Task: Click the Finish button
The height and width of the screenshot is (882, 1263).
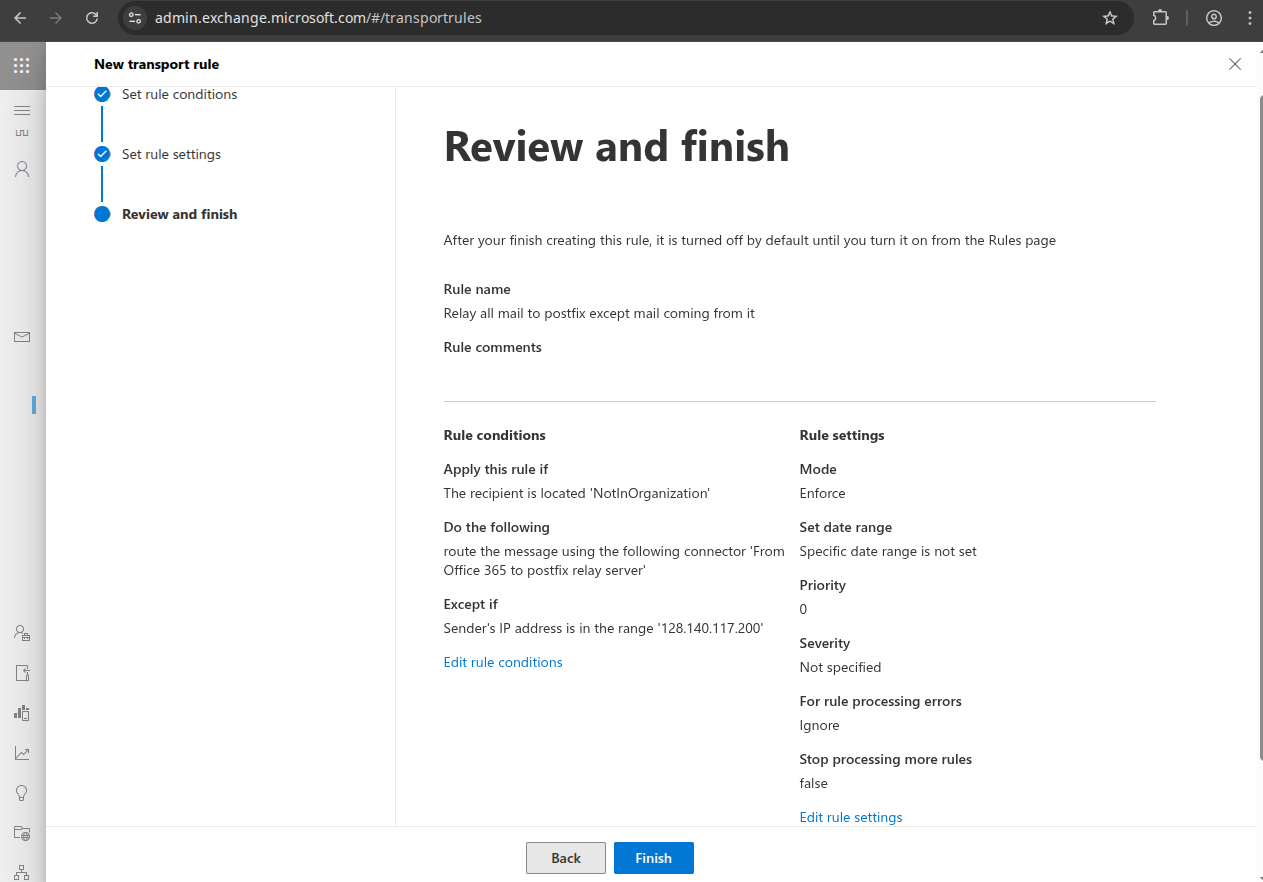Action: pos(653,858)
